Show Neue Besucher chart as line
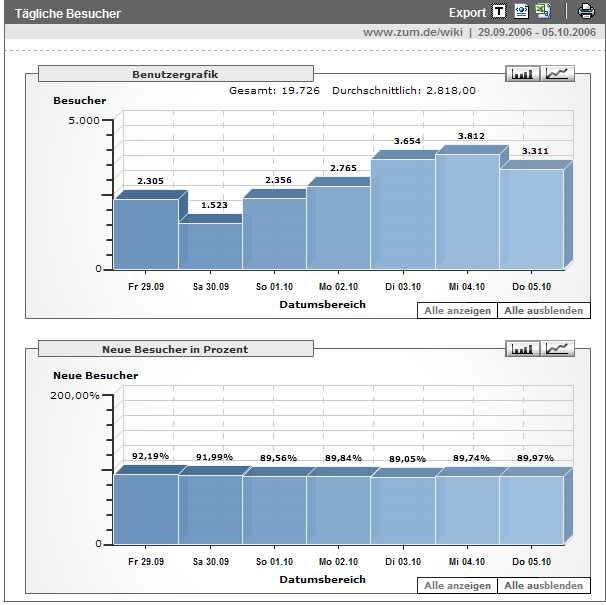This screenshot has width=606, height=605. 559,348
